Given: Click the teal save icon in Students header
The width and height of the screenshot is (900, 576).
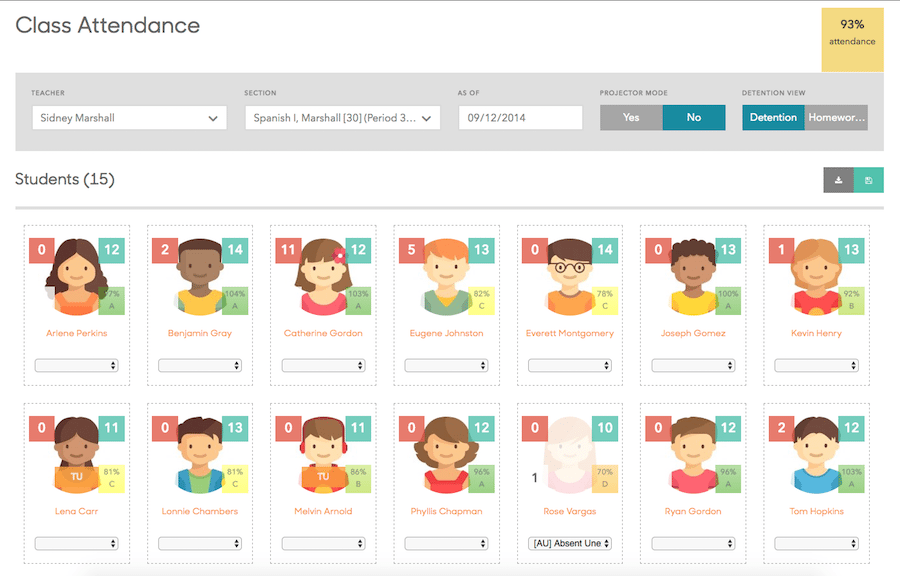Looking at the screenshot, I should (868, 180).
